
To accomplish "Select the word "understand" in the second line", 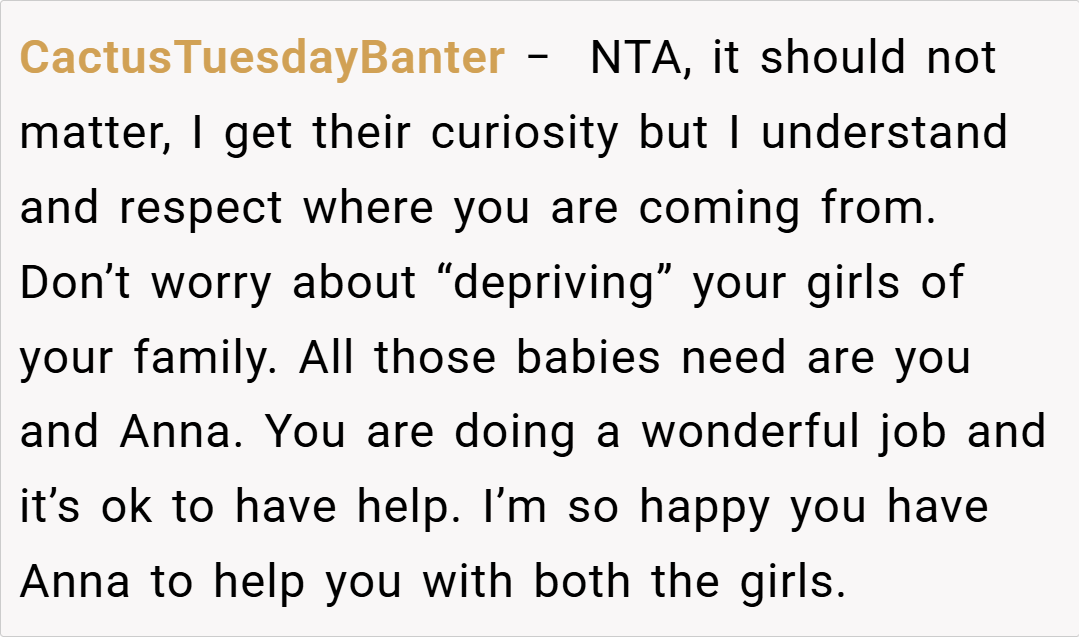I will coord(884,133).
